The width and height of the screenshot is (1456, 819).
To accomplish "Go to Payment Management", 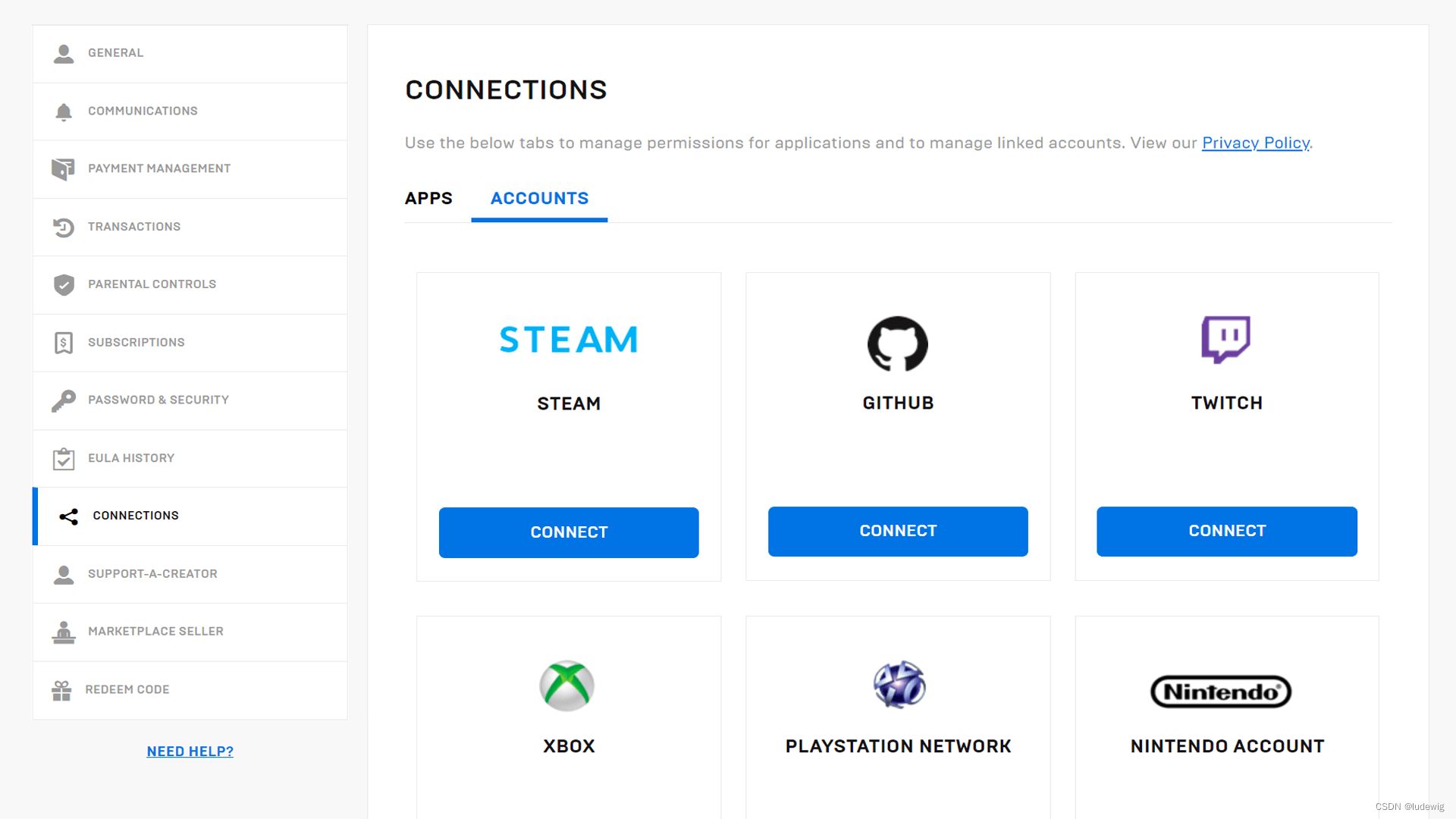I will 190,169.
